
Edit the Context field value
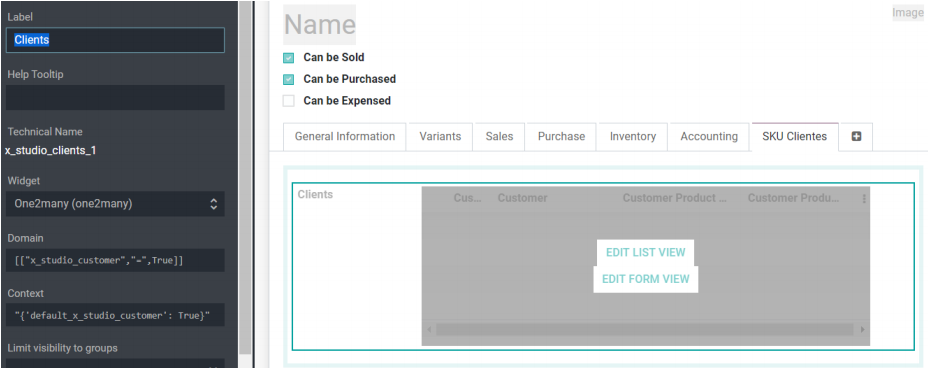[x=115, y=315]
